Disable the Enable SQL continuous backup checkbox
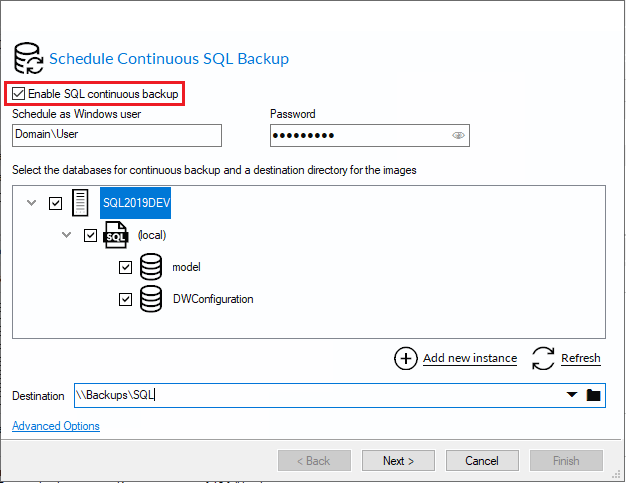Screen dimensions: 626x483 19,94
